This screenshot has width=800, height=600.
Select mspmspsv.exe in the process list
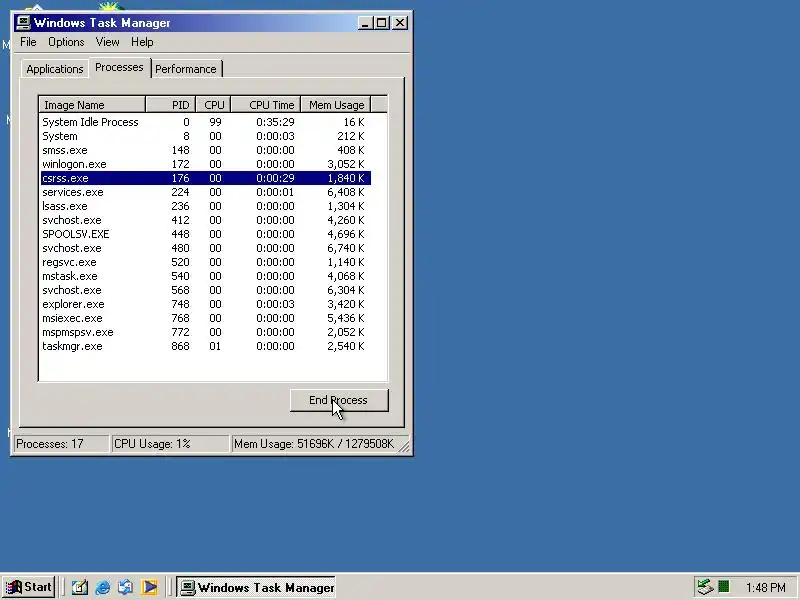(206, 333)
